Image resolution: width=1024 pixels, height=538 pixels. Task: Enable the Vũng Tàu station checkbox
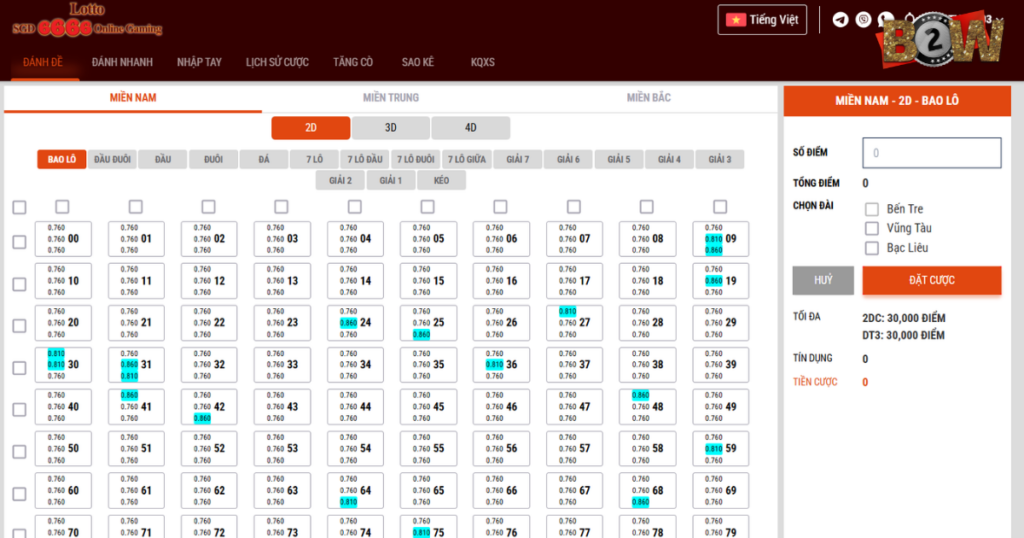coord(872,228)
